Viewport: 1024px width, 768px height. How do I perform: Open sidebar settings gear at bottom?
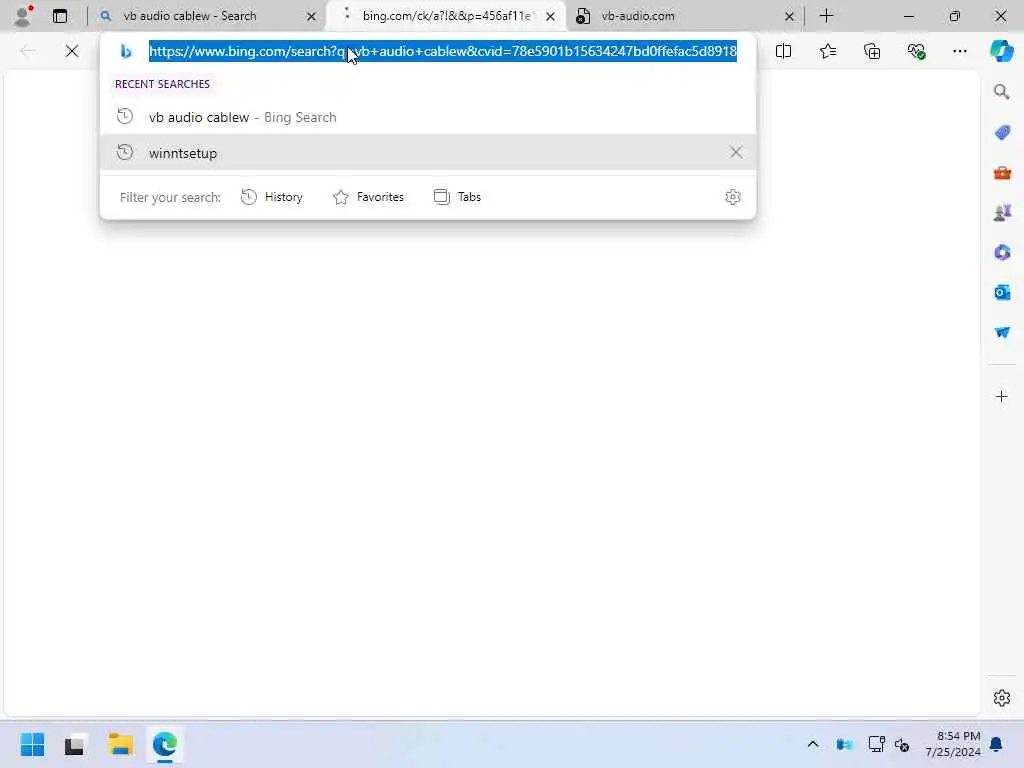1002,698
